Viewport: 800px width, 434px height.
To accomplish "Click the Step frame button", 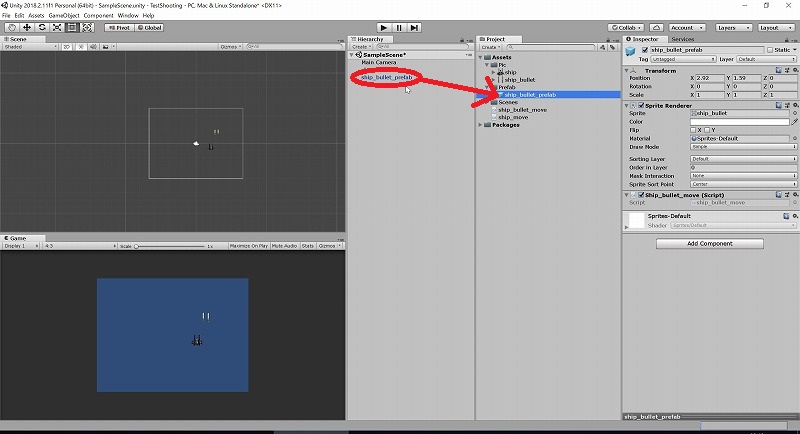I will (x=414, y=28).
